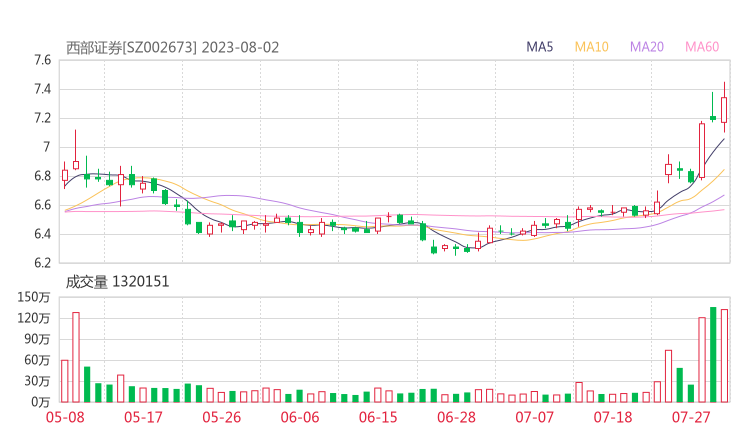Click the 07-27 date label

(x=691, y=417)
